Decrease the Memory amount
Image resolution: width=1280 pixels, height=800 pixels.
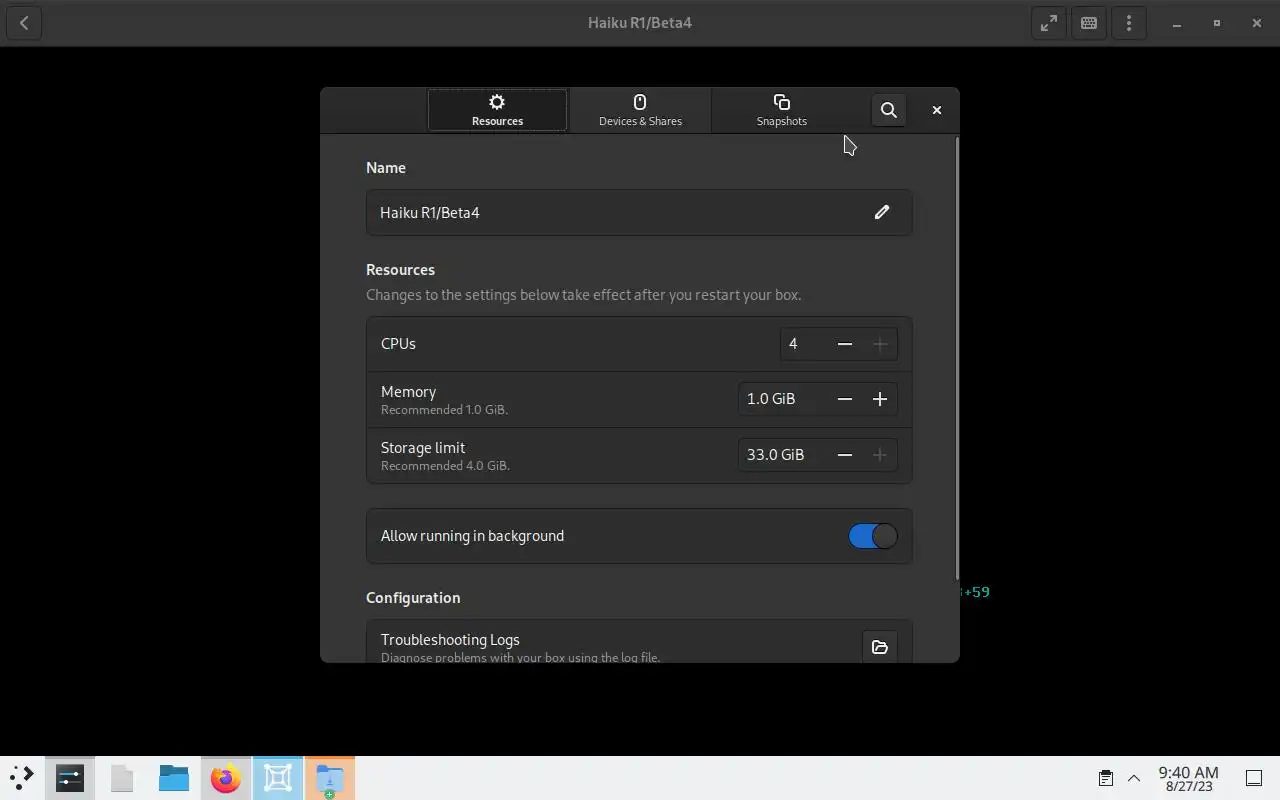coord(845,399)
